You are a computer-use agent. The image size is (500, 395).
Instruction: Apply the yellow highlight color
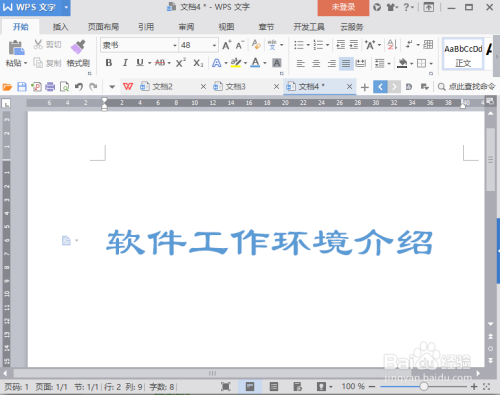(236, 63)
